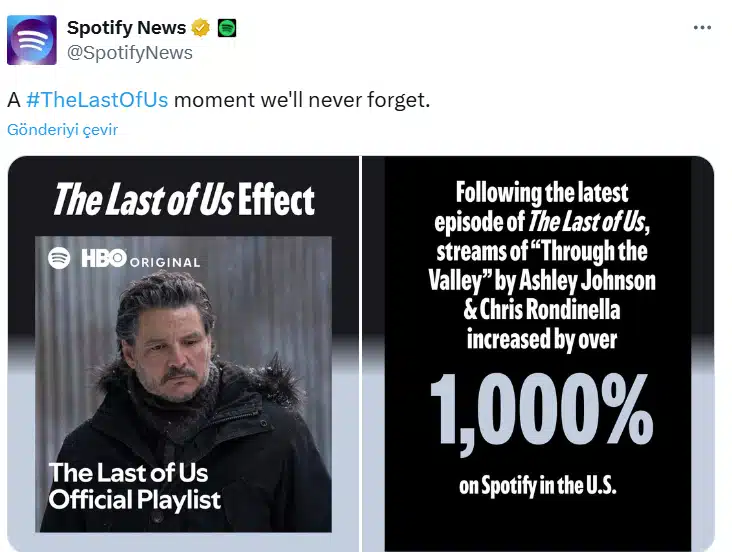Select "The Last of Us Official Playlist" caption
Screen dimensions: 732x552
pos(135,485)
